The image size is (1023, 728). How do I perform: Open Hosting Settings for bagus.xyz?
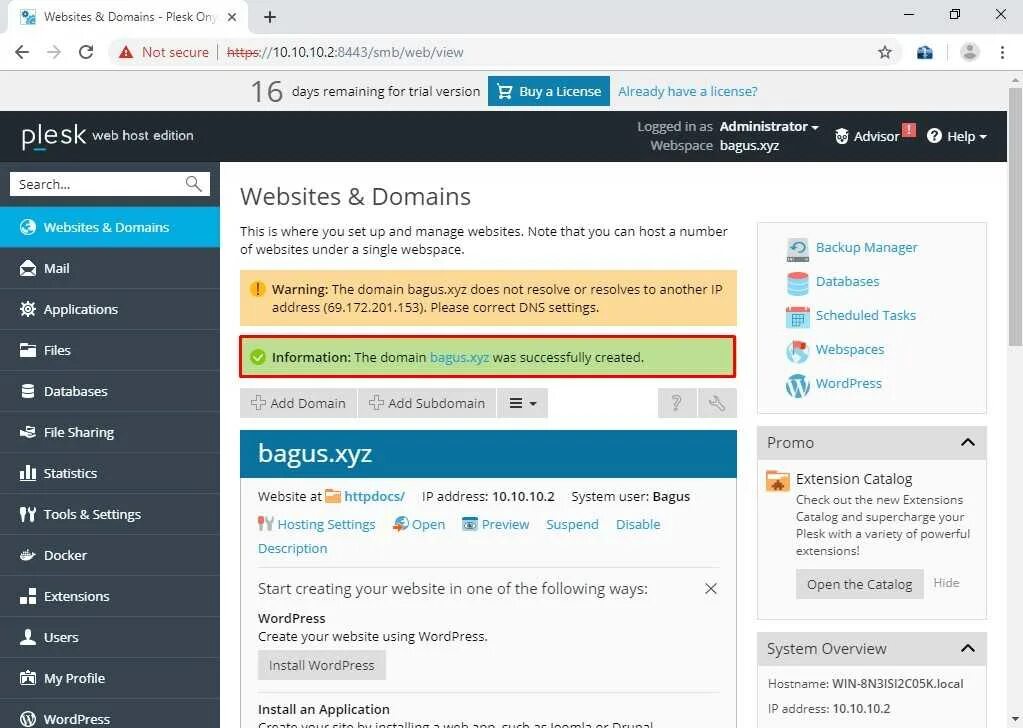coord(326,524)
